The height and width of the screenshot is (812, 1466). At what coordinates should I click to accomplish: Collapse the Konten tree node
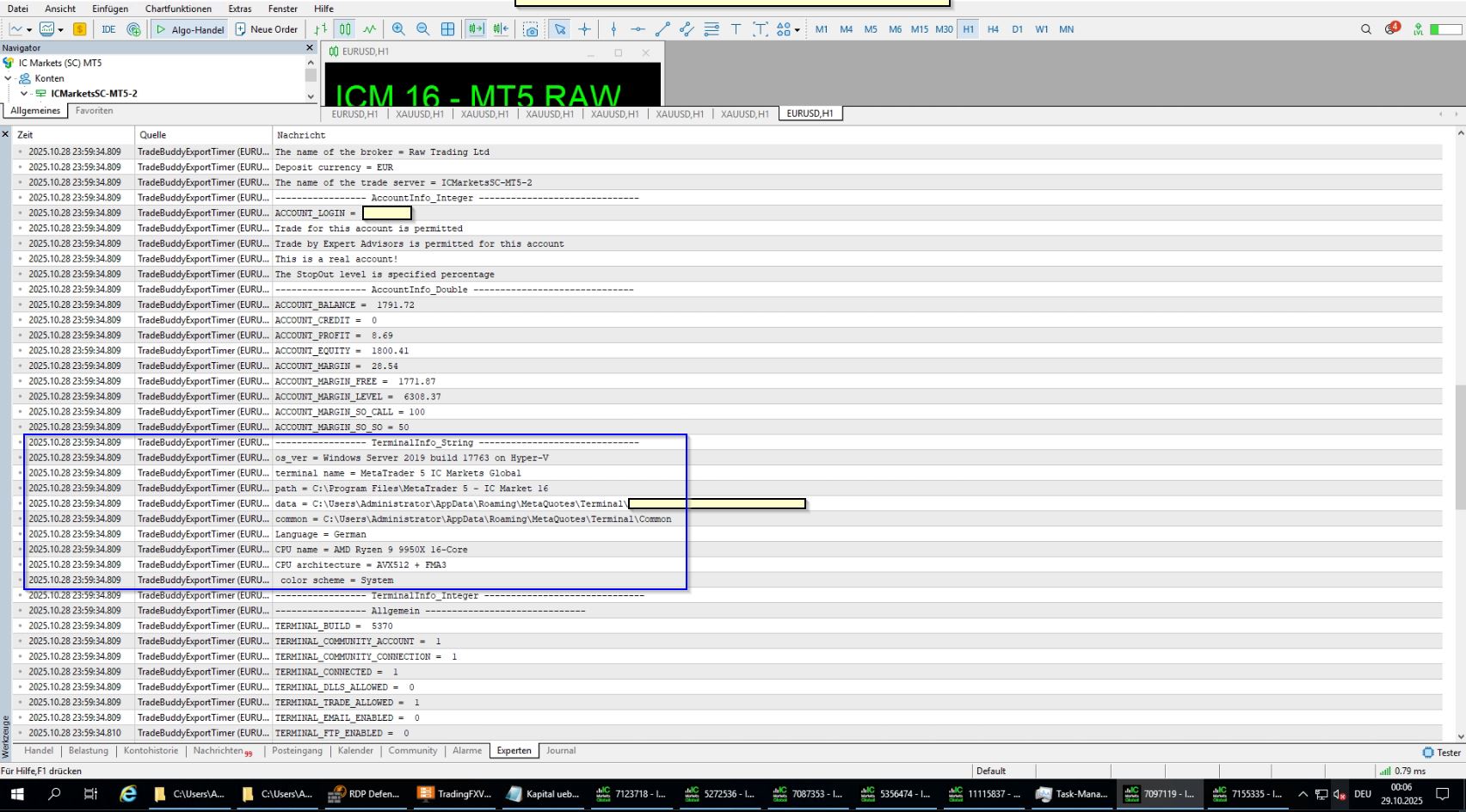pyautogui.click(x=9, y=78)
